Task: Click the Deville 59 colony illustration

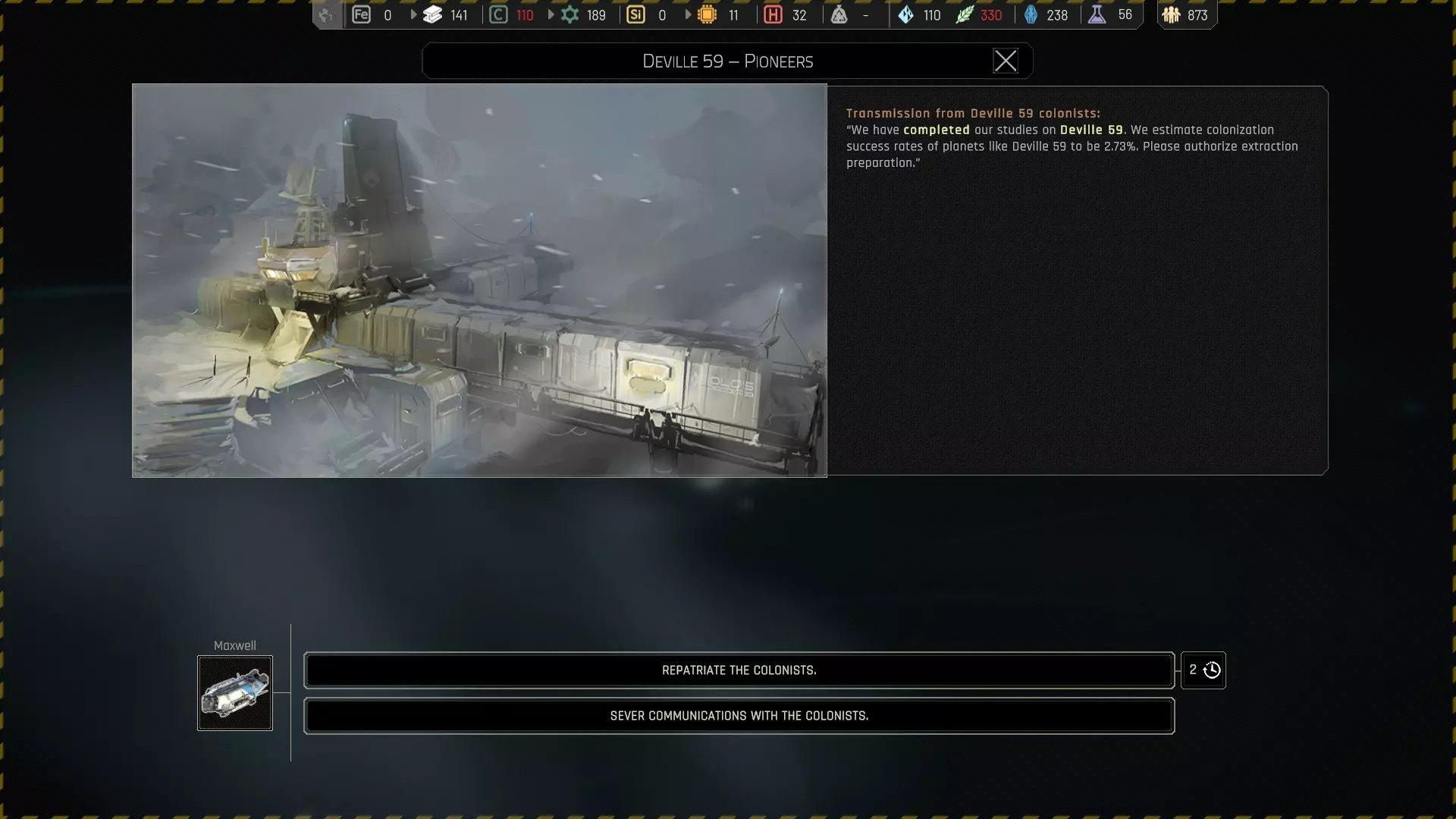Action: click(x=479, y=281)
